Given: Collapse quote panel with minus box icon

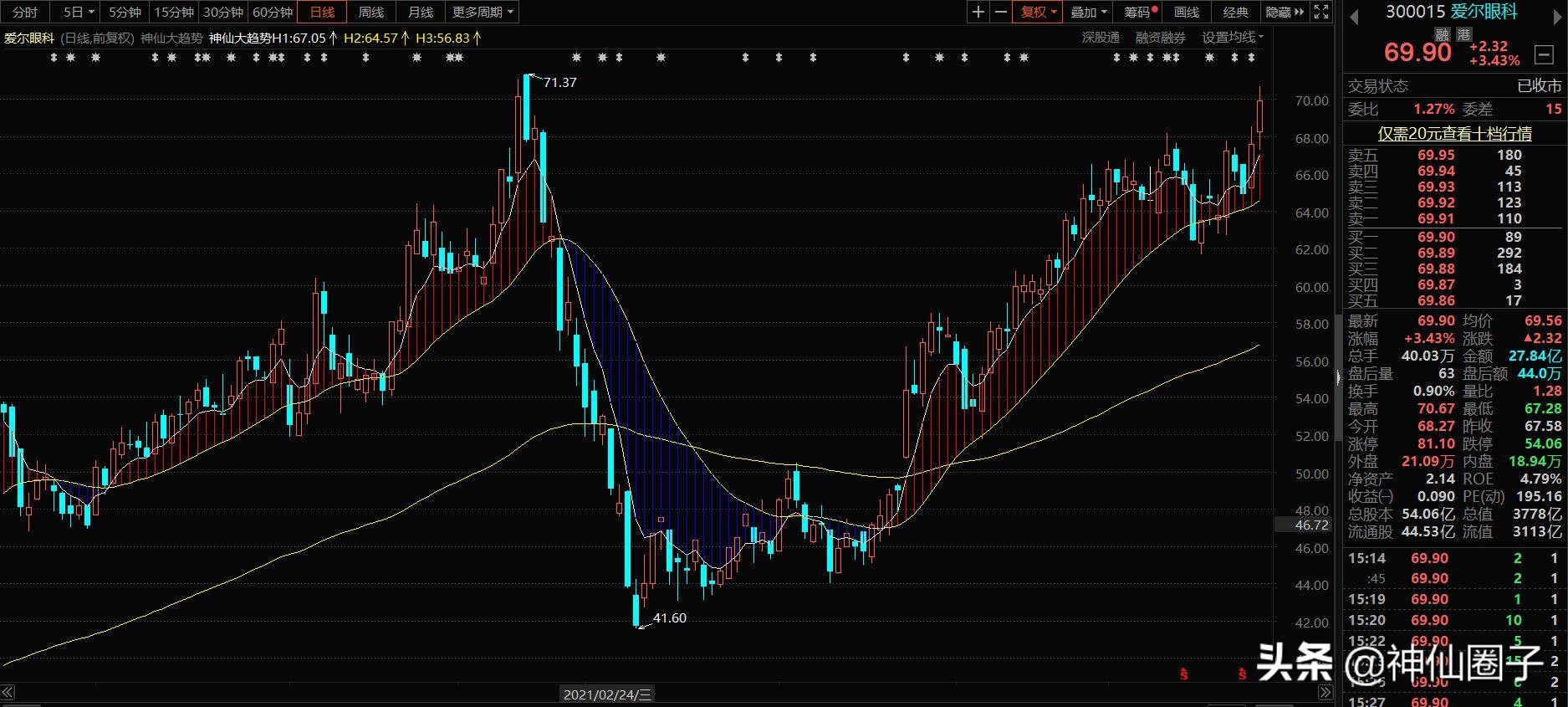Looking at the screenshot, I should (x=1544, y=55).
